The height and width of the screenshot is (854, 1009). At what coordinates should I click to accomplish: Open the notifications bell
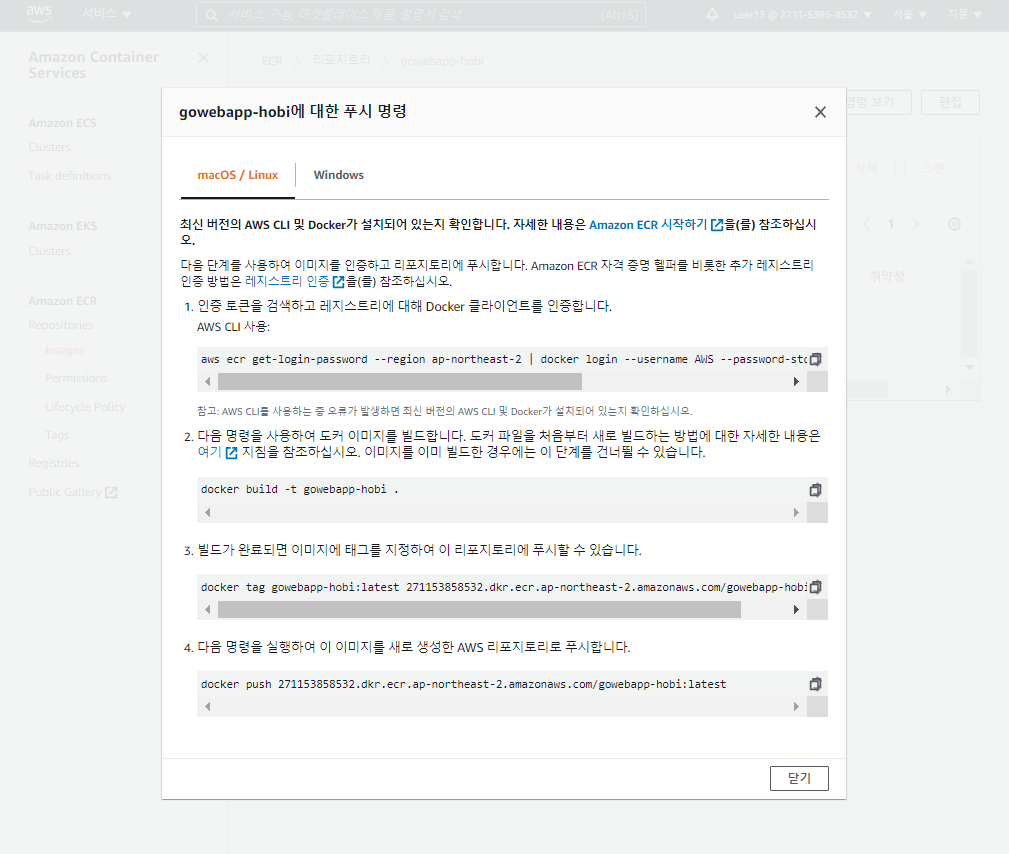pos(712,14)
